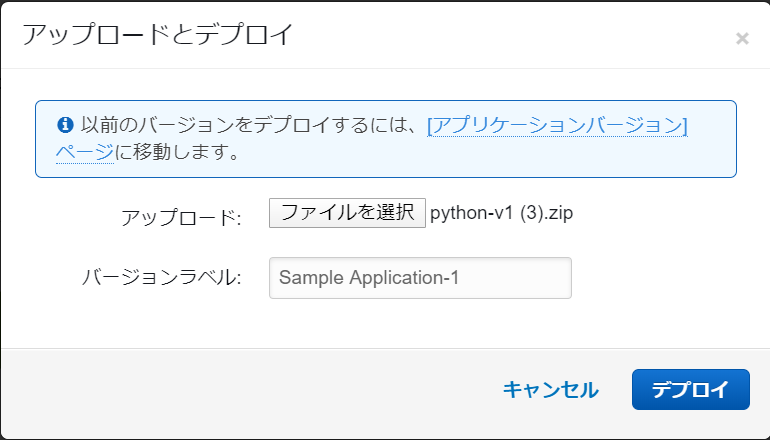The height and width of the screenshot is (440, 770).
Task: Click the ページ link text
Action: pos(84,153)
